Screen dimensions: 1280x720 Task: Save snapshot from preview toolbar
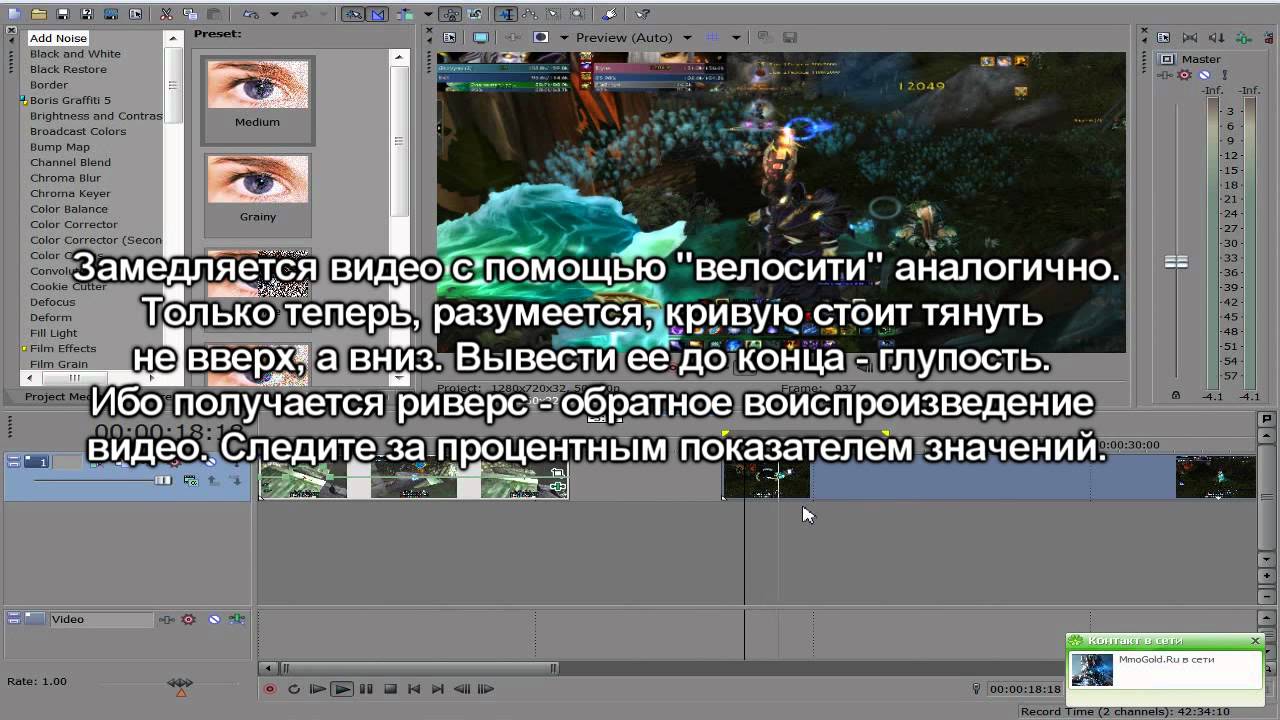[x=790, y=37]
